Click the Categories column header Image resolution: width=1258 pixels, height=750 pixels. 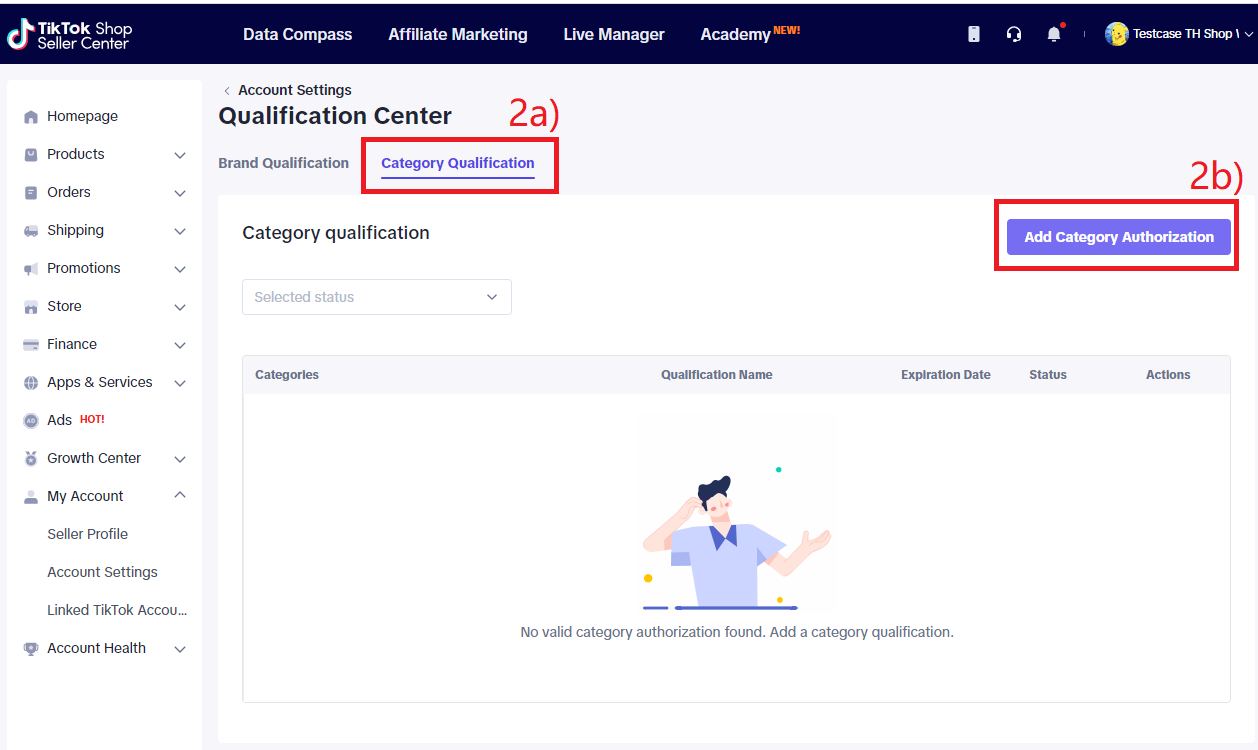(x=287, y=375)
